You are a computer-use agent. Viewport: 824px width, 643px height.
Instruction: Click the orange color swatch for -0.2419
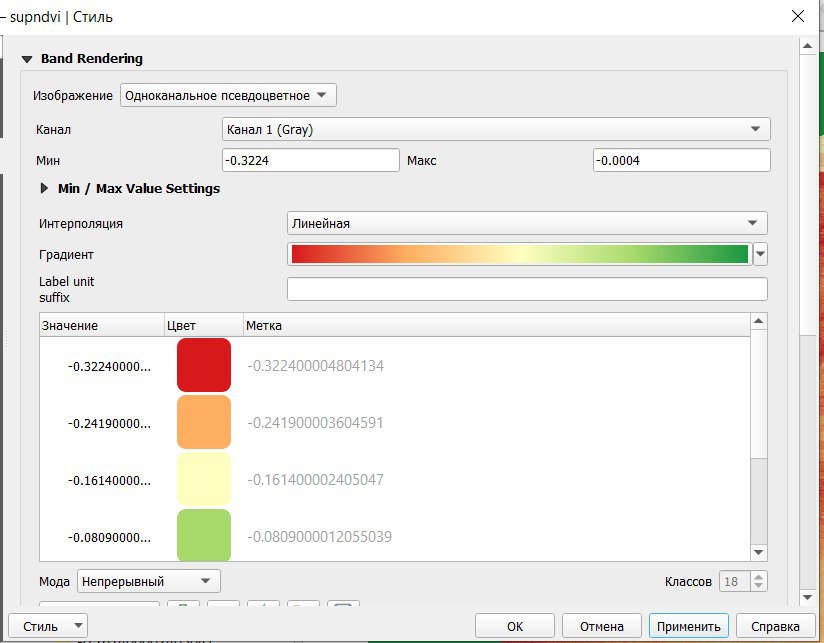click(x=204, y=422)
